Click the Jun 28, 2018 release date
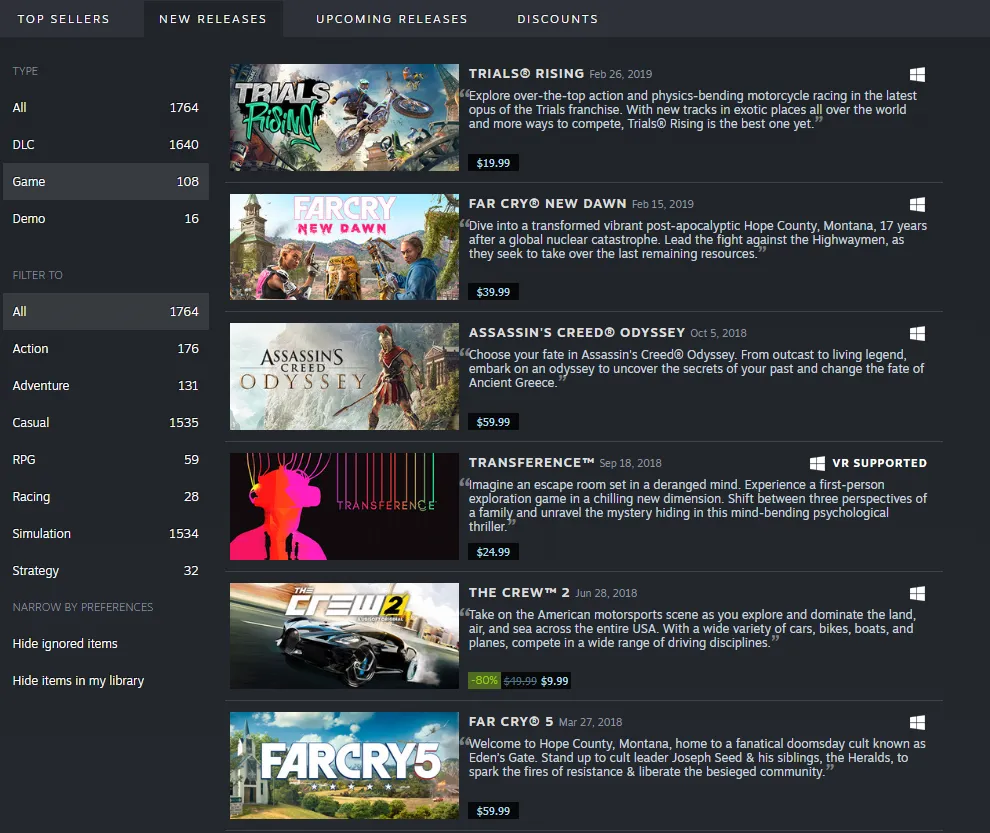990x833 pixels. [606, 594]
